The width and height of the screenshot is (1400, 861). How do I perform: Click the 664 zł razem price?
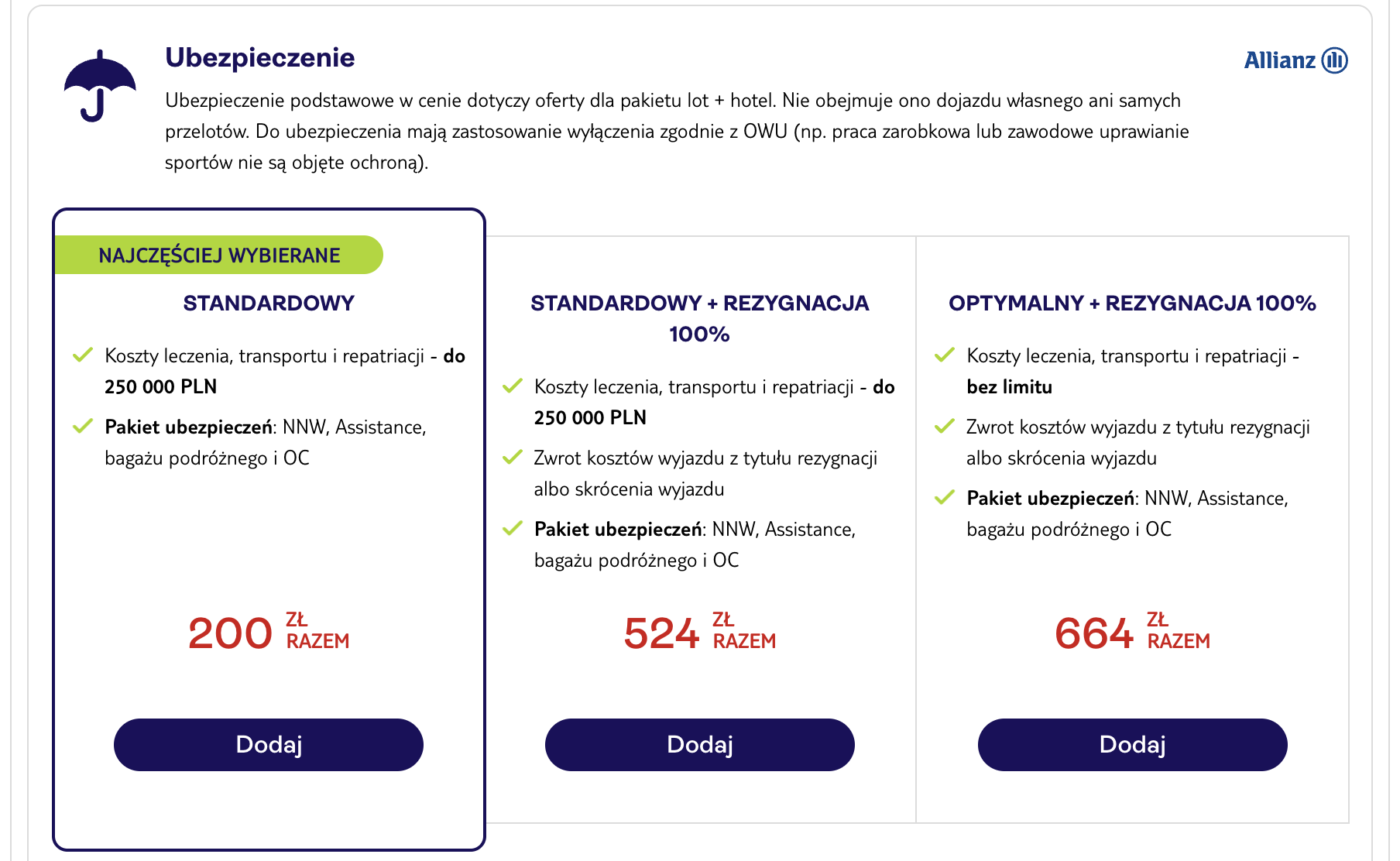(x=1132, y=632)
